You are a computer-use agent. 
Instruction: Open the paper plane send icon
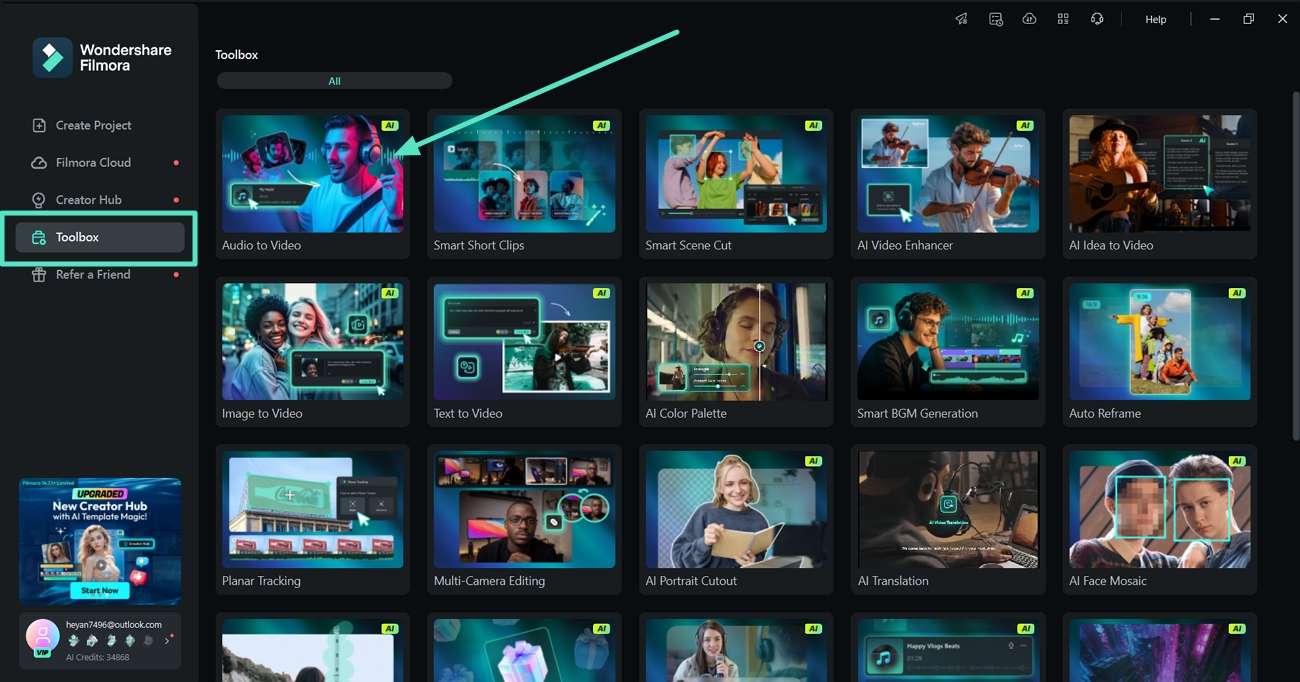pyautogui.click(x=961, y=19)
